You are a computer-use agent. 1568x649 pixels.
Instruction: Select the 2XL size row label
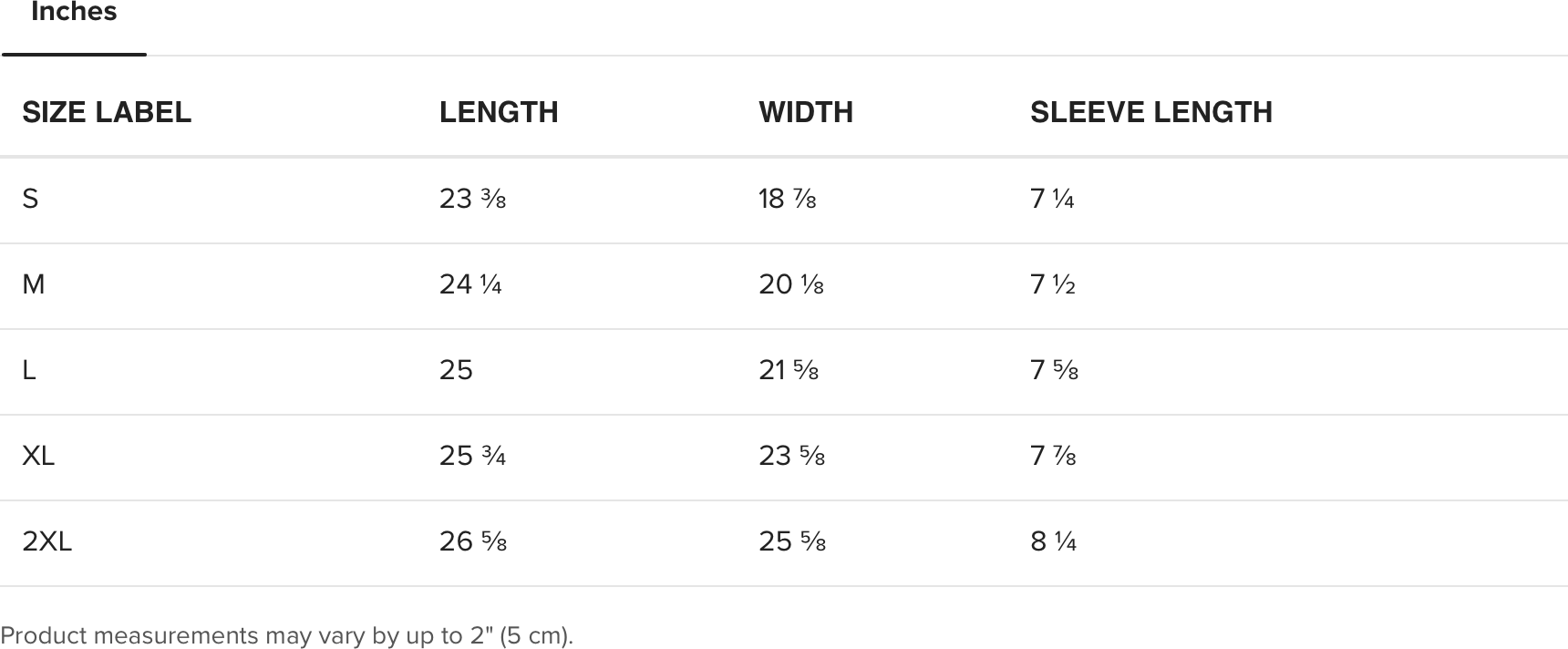46,541
